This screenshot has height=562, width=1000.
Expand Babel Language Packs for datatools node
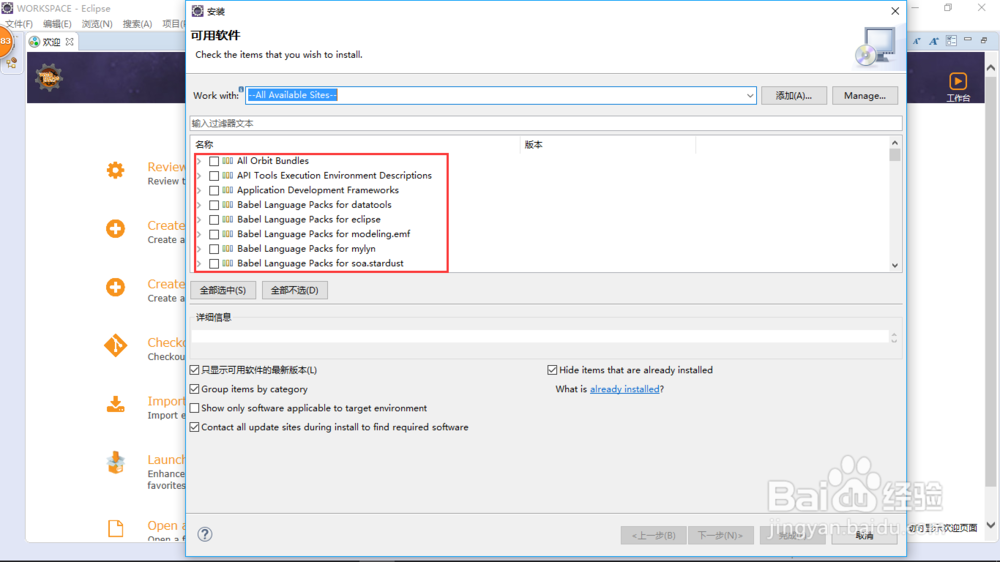pyautogui.click(x=199, y=205)
